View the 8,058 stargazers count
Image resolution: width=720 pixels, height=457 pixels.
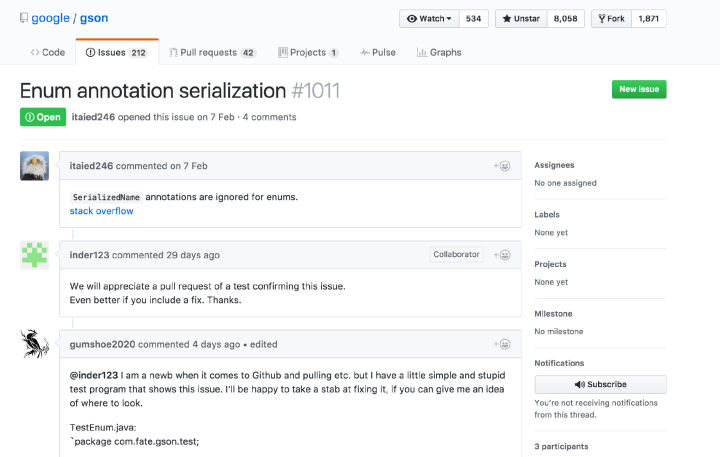click(x=566, y=18)
